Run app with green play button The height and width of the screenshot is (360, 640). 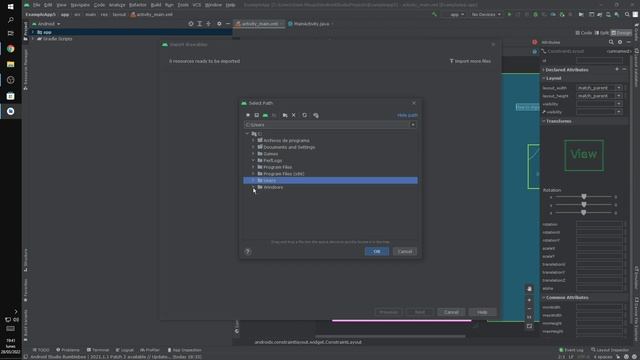[509, 14]
